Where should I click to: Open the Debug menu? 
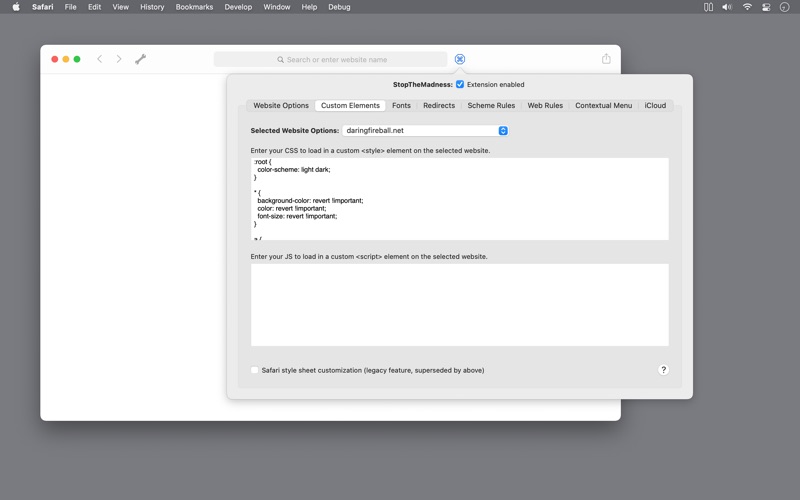coord(339,7)
